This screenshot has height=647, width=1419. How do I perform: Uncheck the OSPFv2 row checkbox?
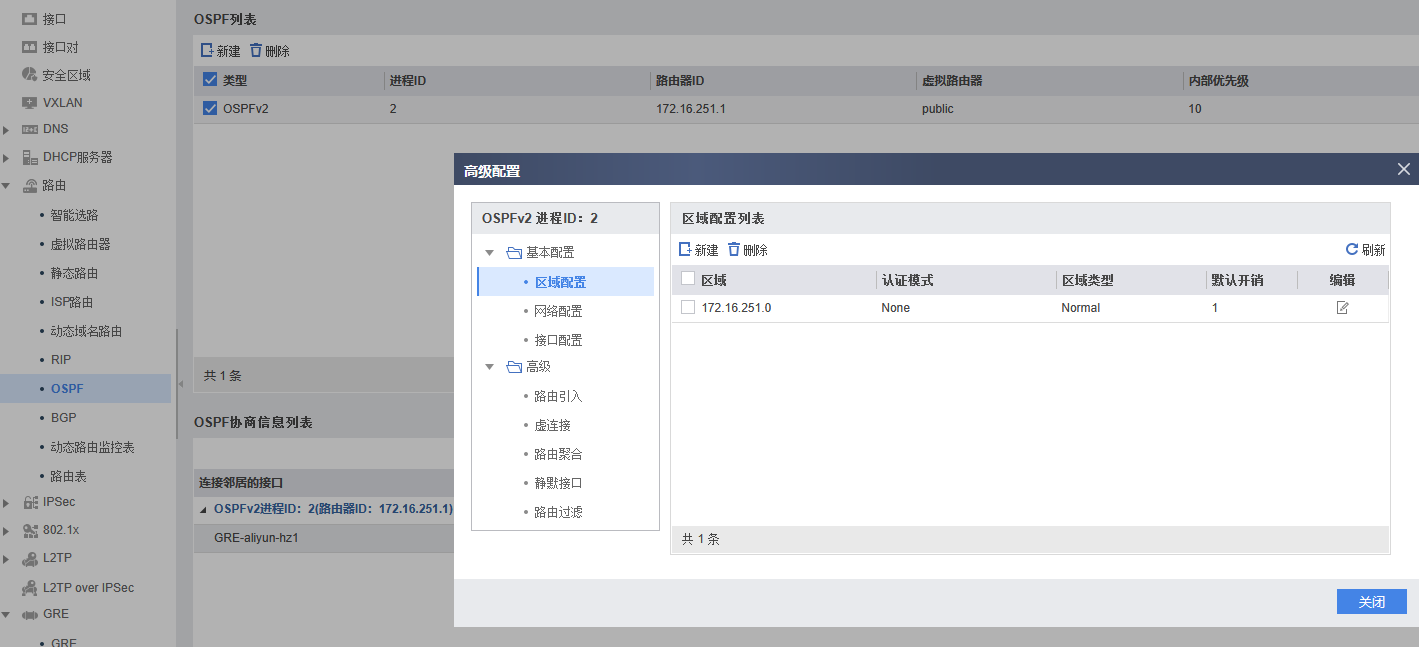point(210,109)
